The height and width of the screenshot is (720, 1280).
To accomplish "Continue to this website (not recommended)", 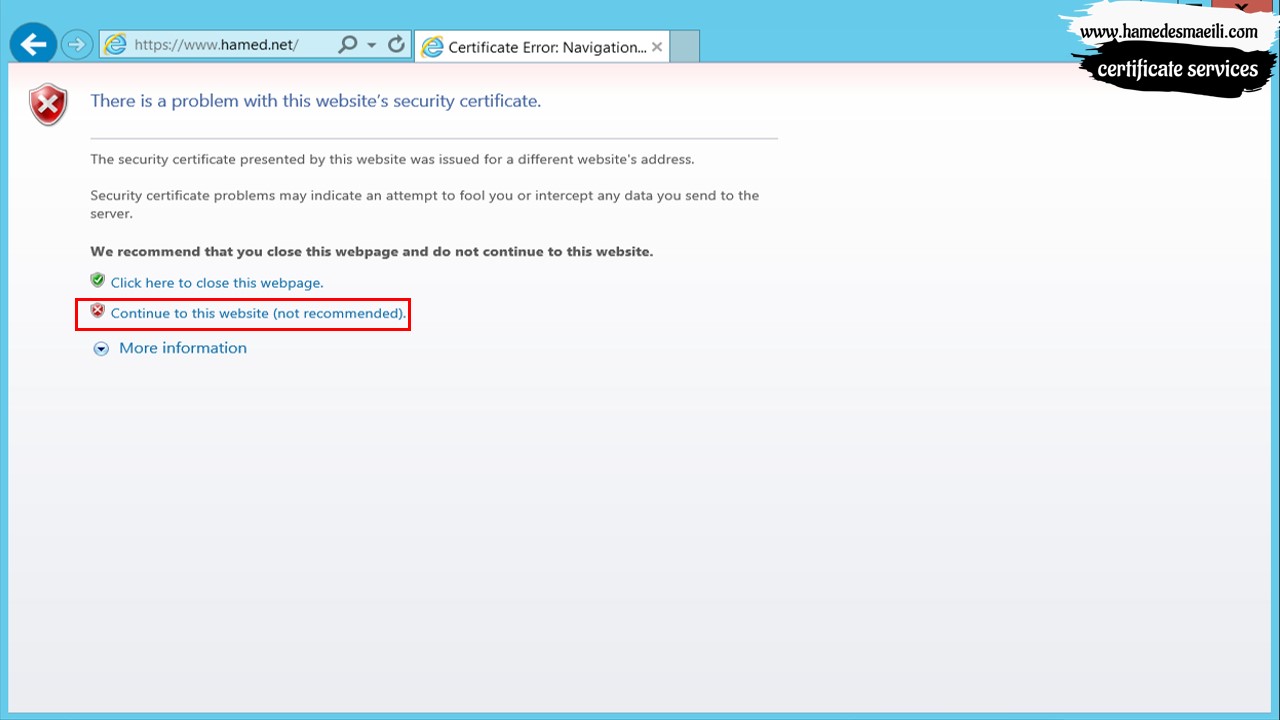I will [x=258, y=313].
